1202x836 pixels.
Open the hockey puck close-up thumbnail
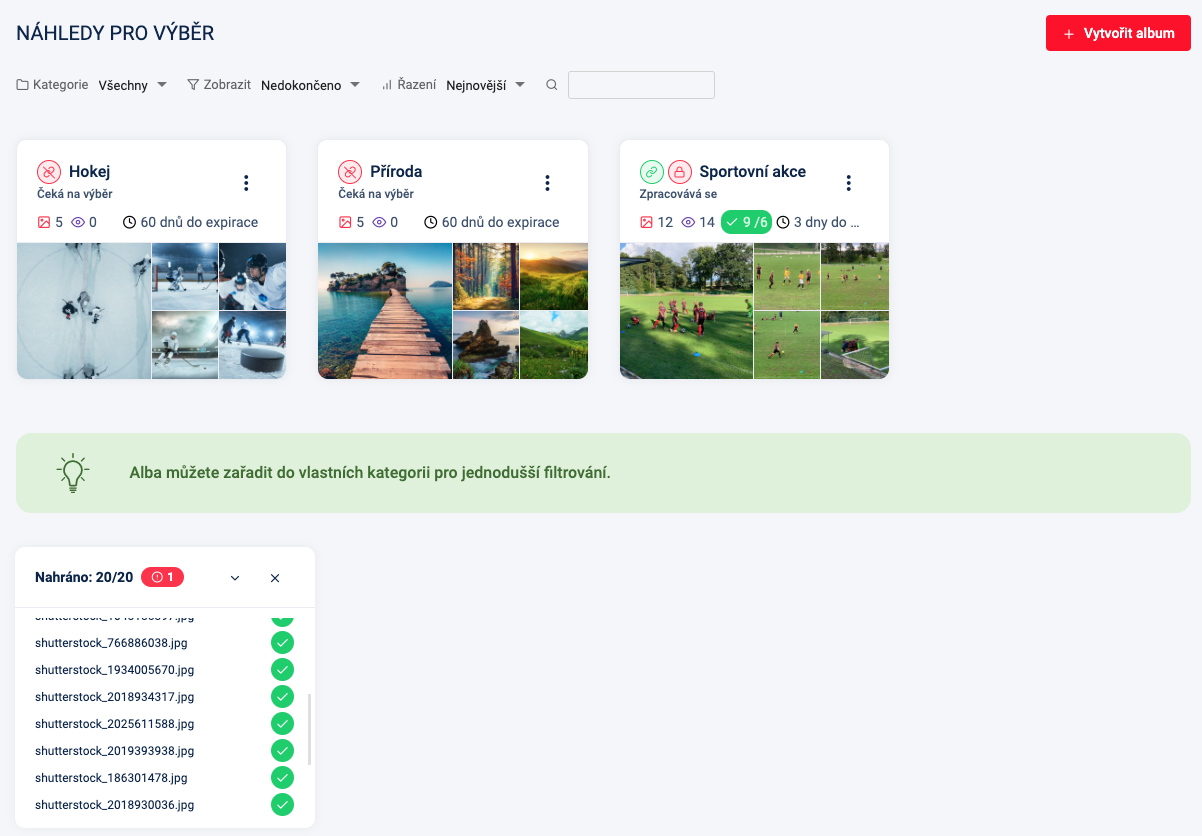click(x=253, y=345)
